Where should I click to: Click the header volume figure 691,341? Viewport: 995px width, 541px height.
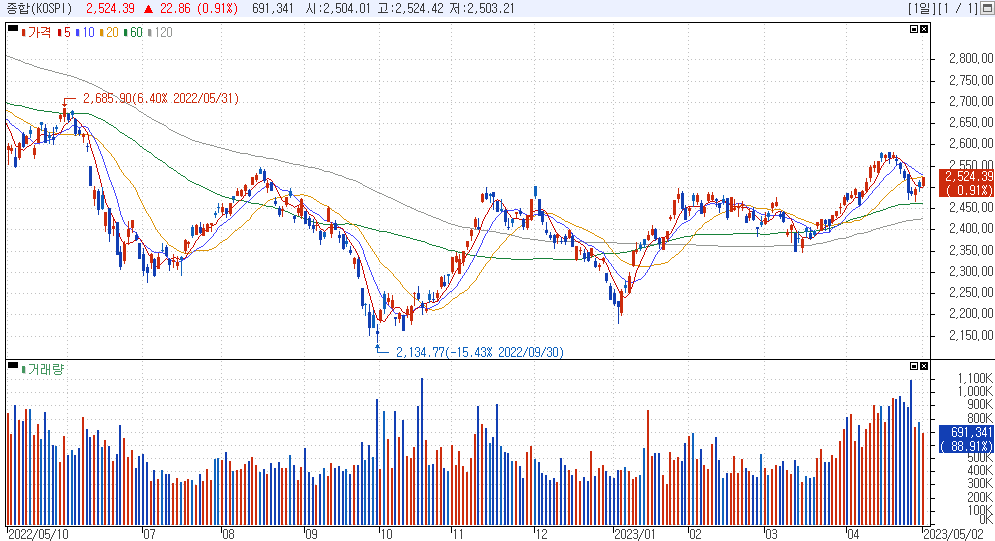(x=273, y=8)
